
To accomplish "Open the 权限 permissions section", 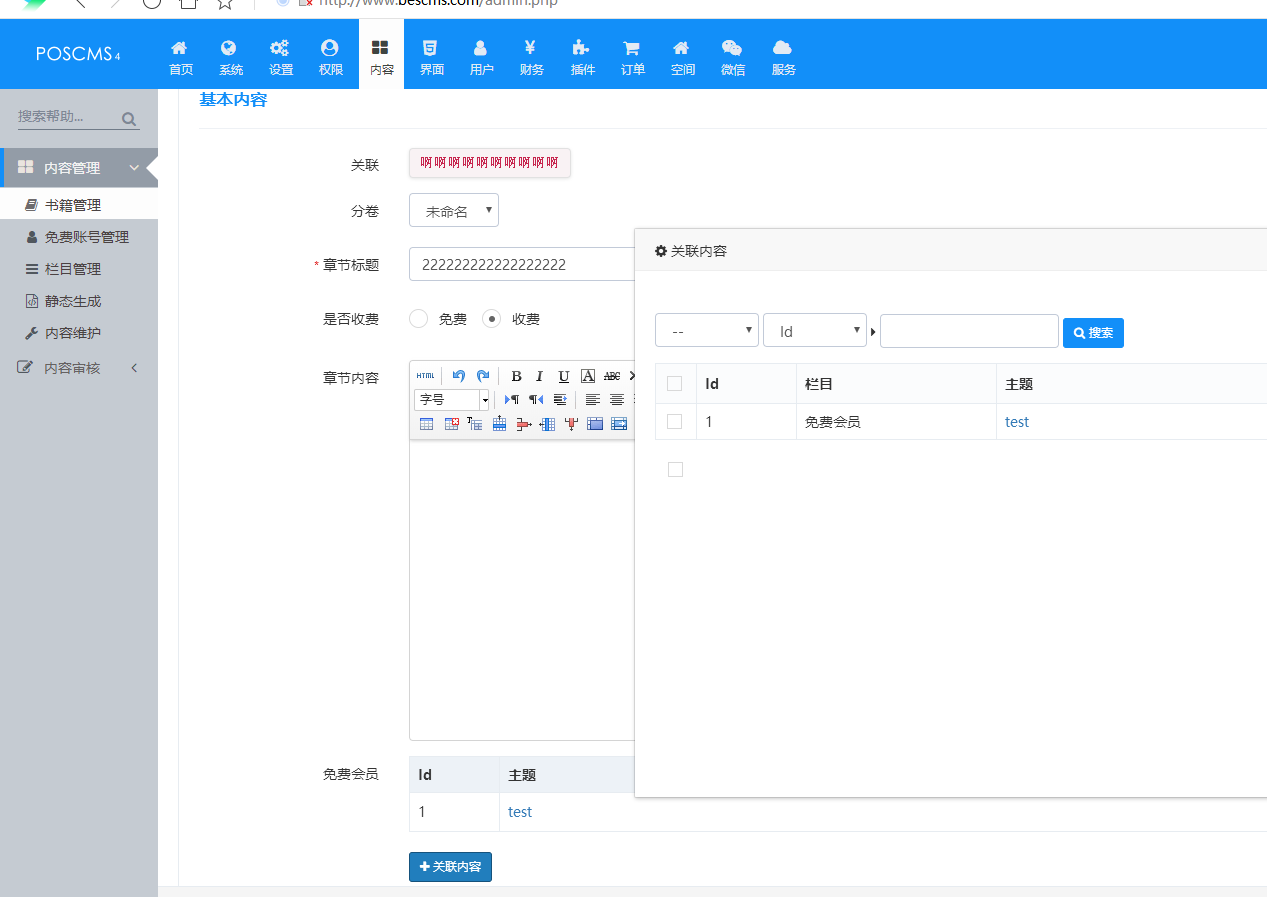I will point(331,58).
